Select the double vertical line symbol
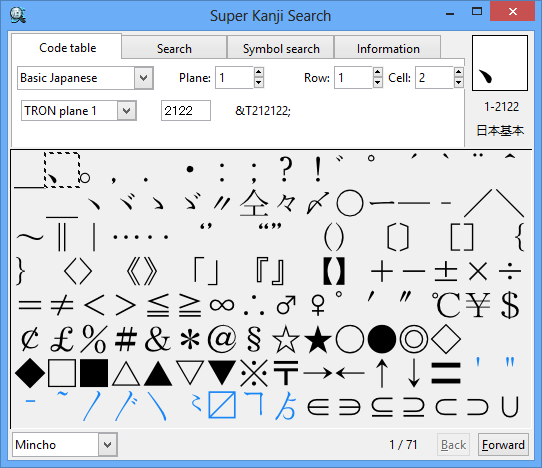The image size is (542, 468). point(62,236)
